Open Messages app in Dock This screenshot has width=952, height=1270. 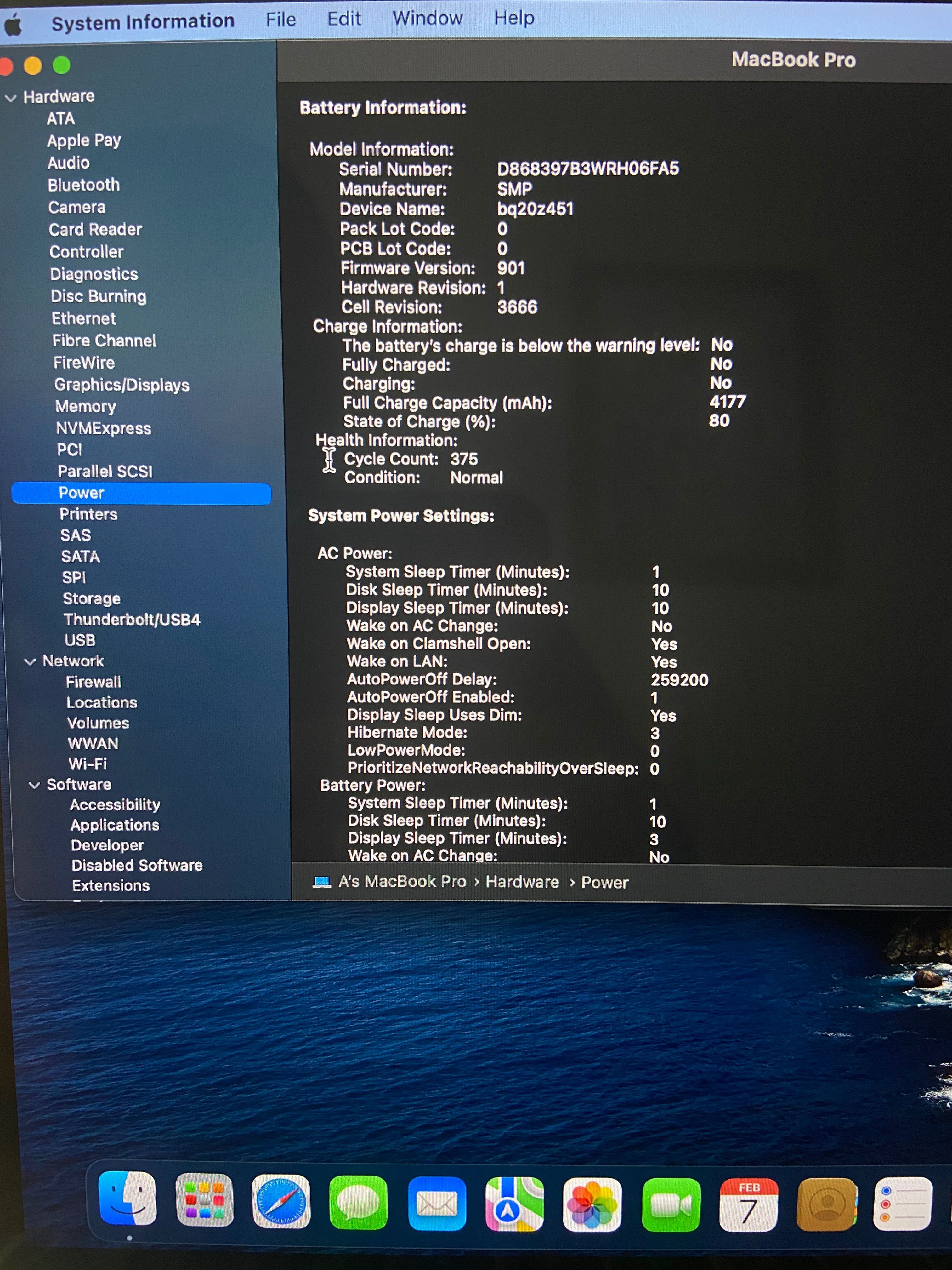click(359, 1202)
